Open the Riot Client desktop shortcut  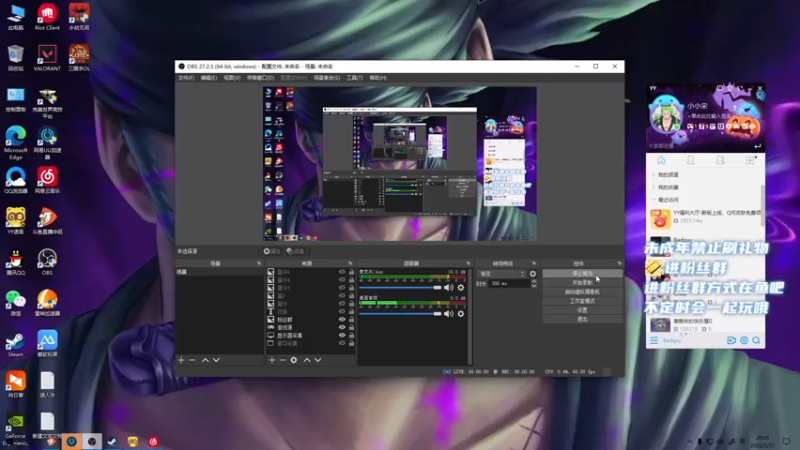[x=47, y=17]
